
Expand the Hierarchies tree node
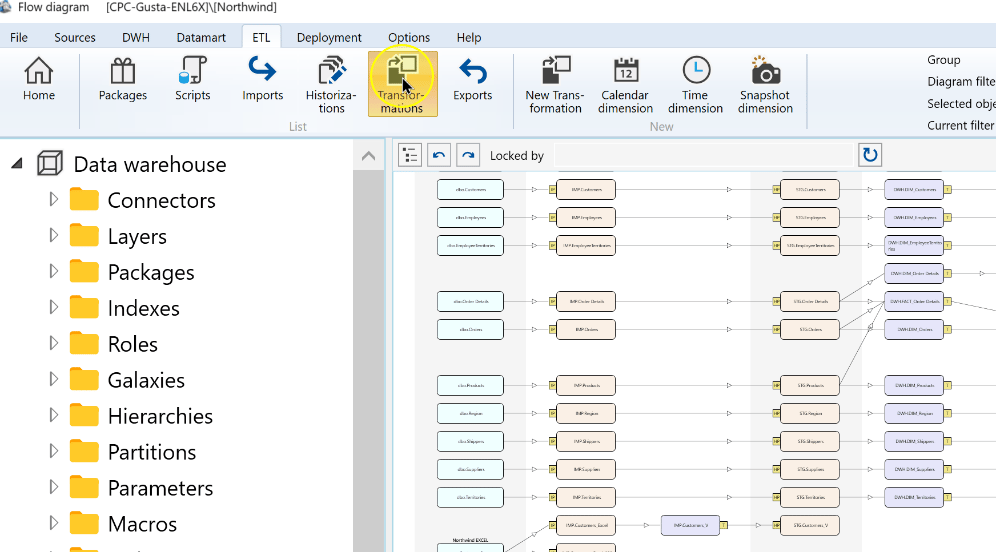53,415
